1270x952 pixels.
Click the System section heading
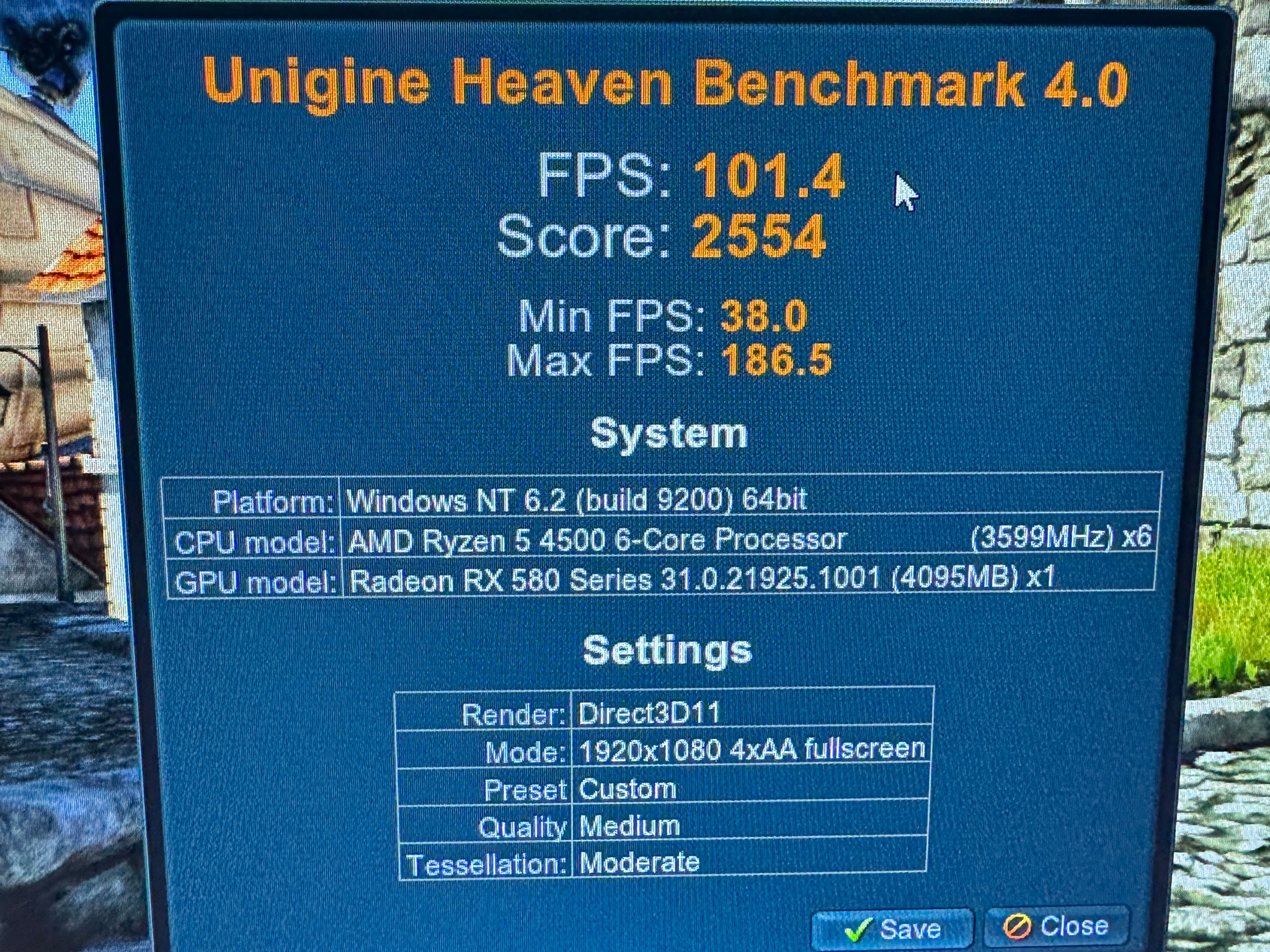668,433
